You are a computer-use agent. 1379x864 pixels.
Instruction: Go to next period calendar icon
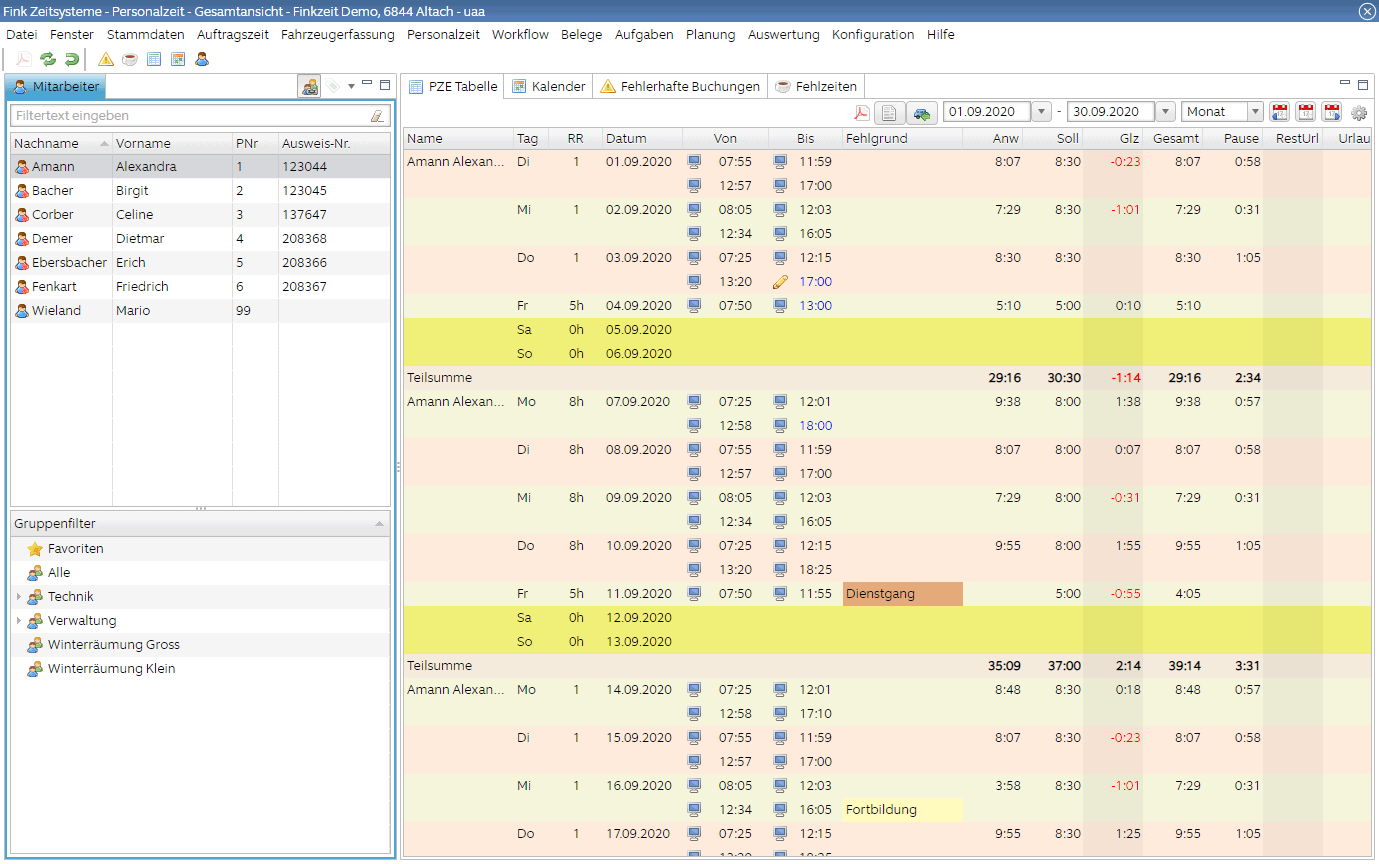(x=1332, y=113)
